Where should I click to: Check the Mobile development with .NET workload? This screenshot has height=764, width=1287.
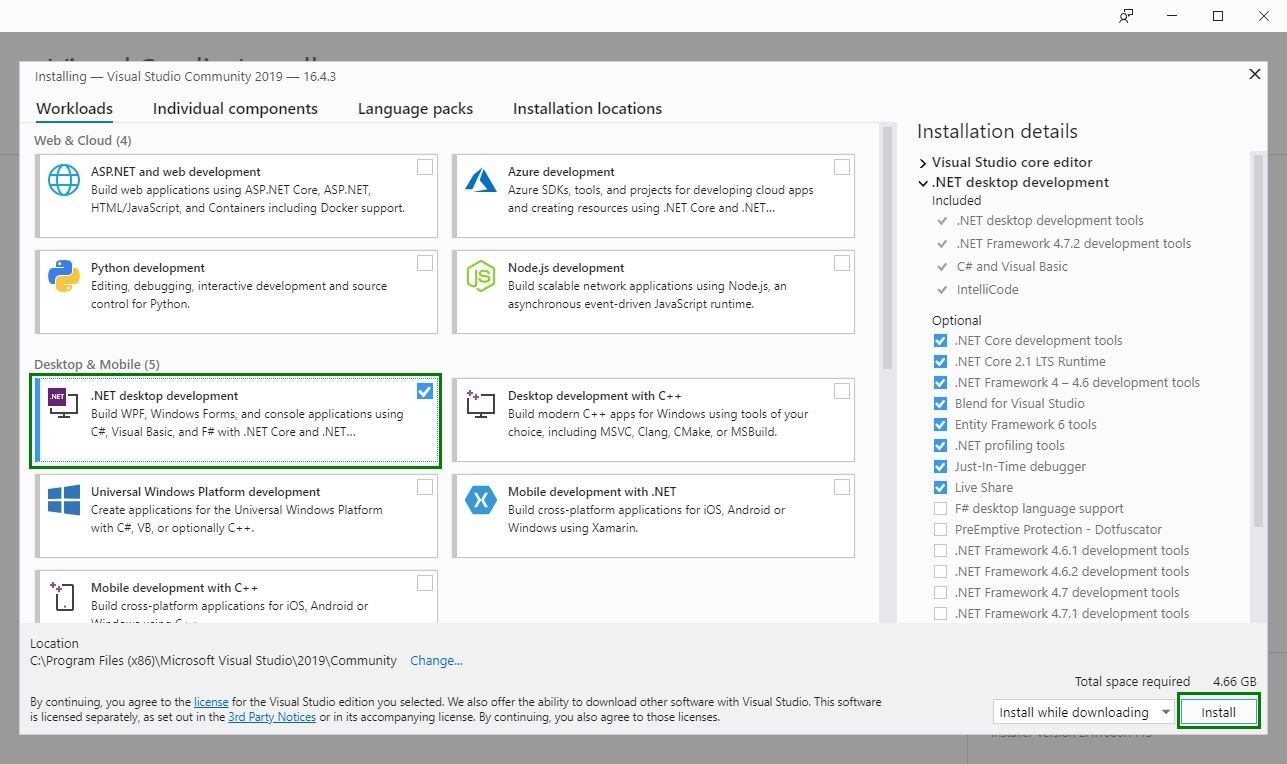pyautogui.click(x=842, y=487)
